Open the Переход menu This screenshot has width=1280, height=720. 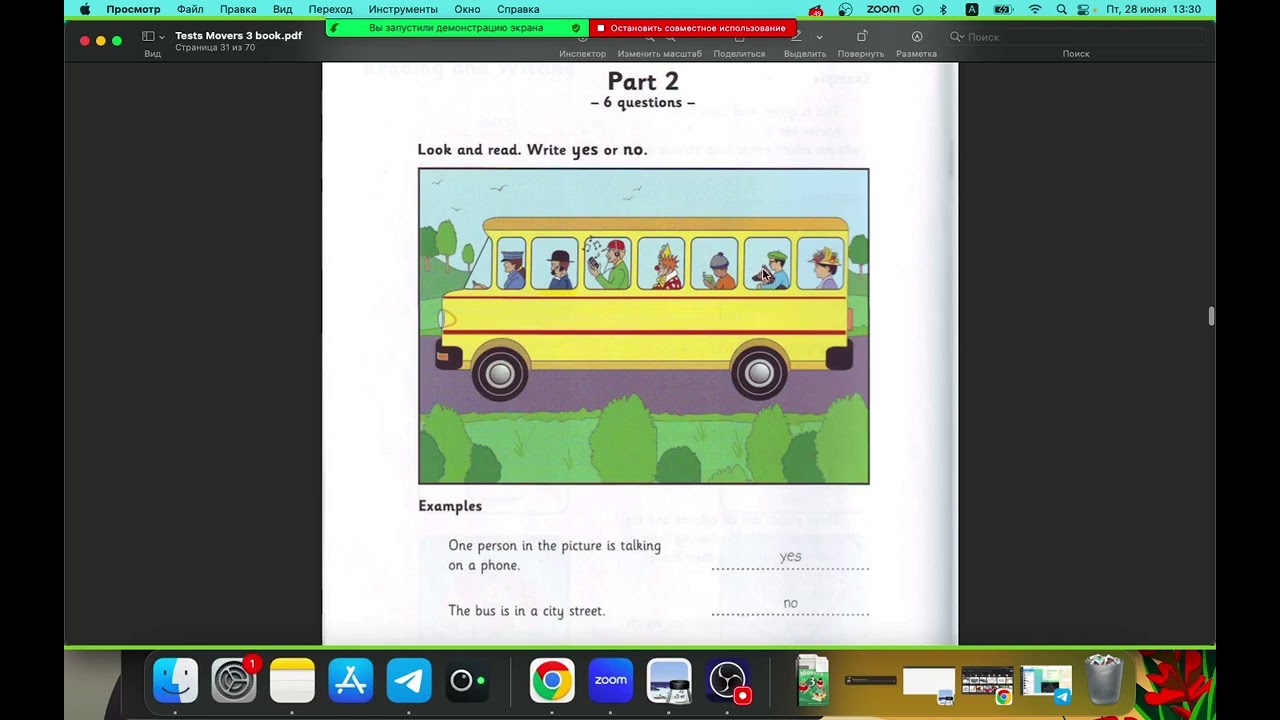click(x=330, y=9)
